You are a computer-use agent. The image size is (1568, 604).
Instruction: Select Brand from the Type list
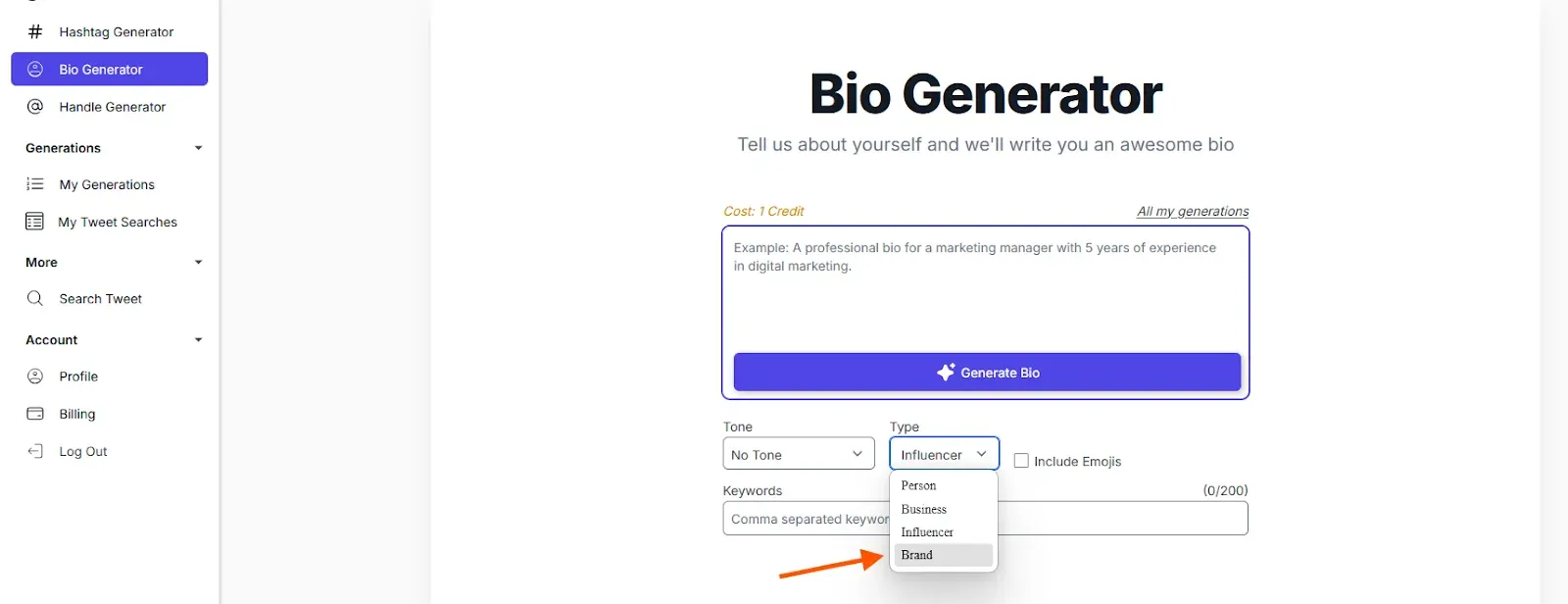point(918,554)
